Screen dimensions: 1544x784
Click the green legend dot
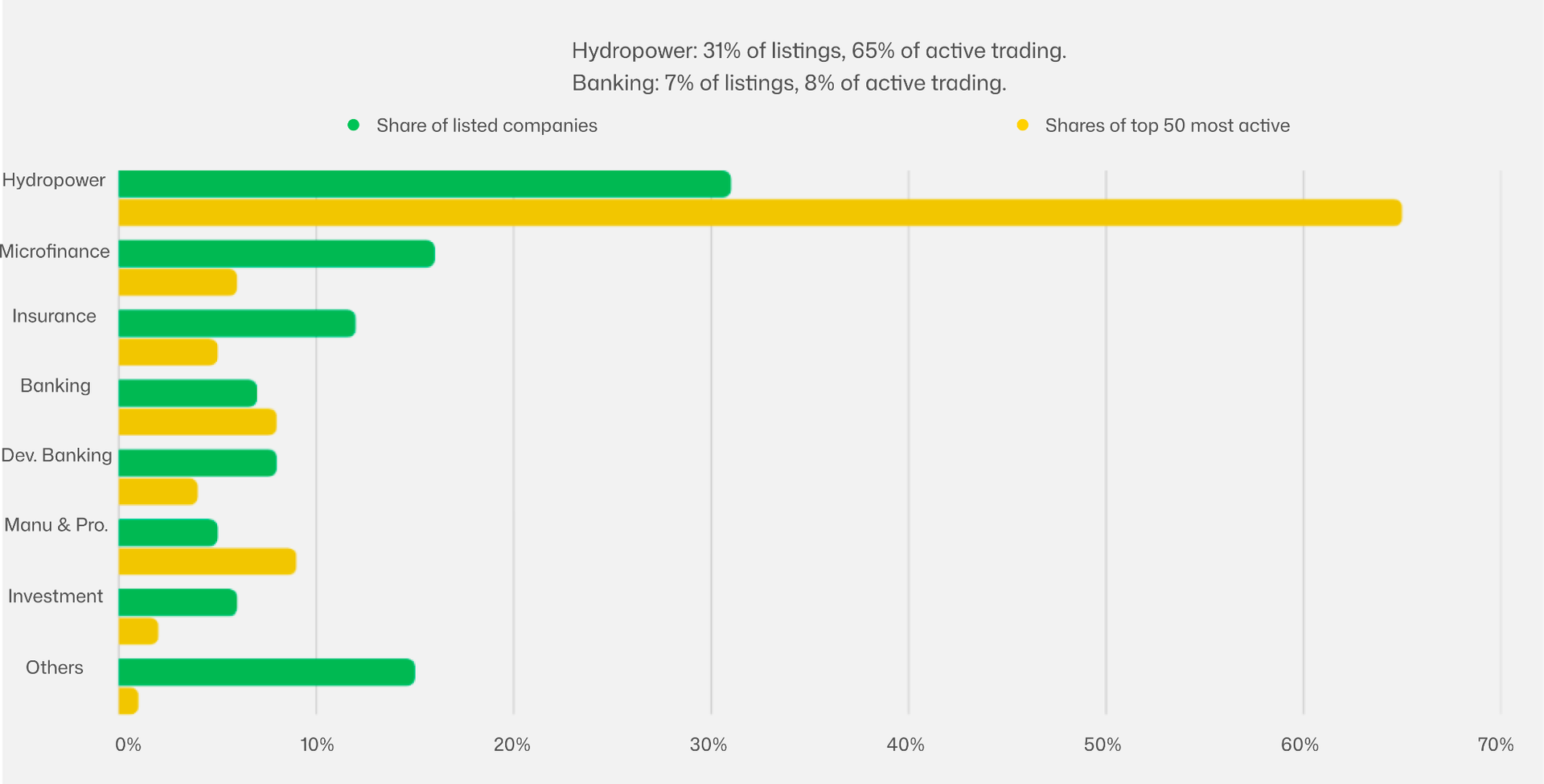pos(353,125)
